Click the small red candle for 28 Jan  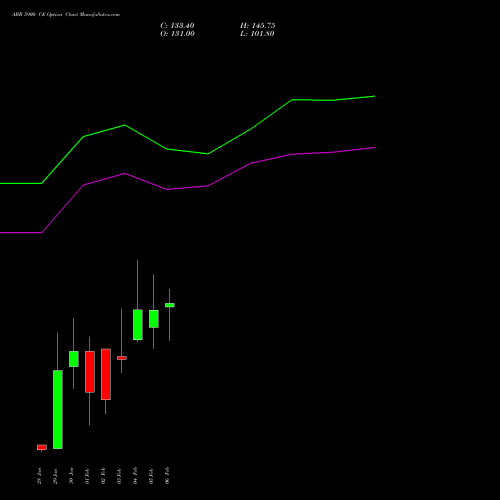tap(42, 447)
